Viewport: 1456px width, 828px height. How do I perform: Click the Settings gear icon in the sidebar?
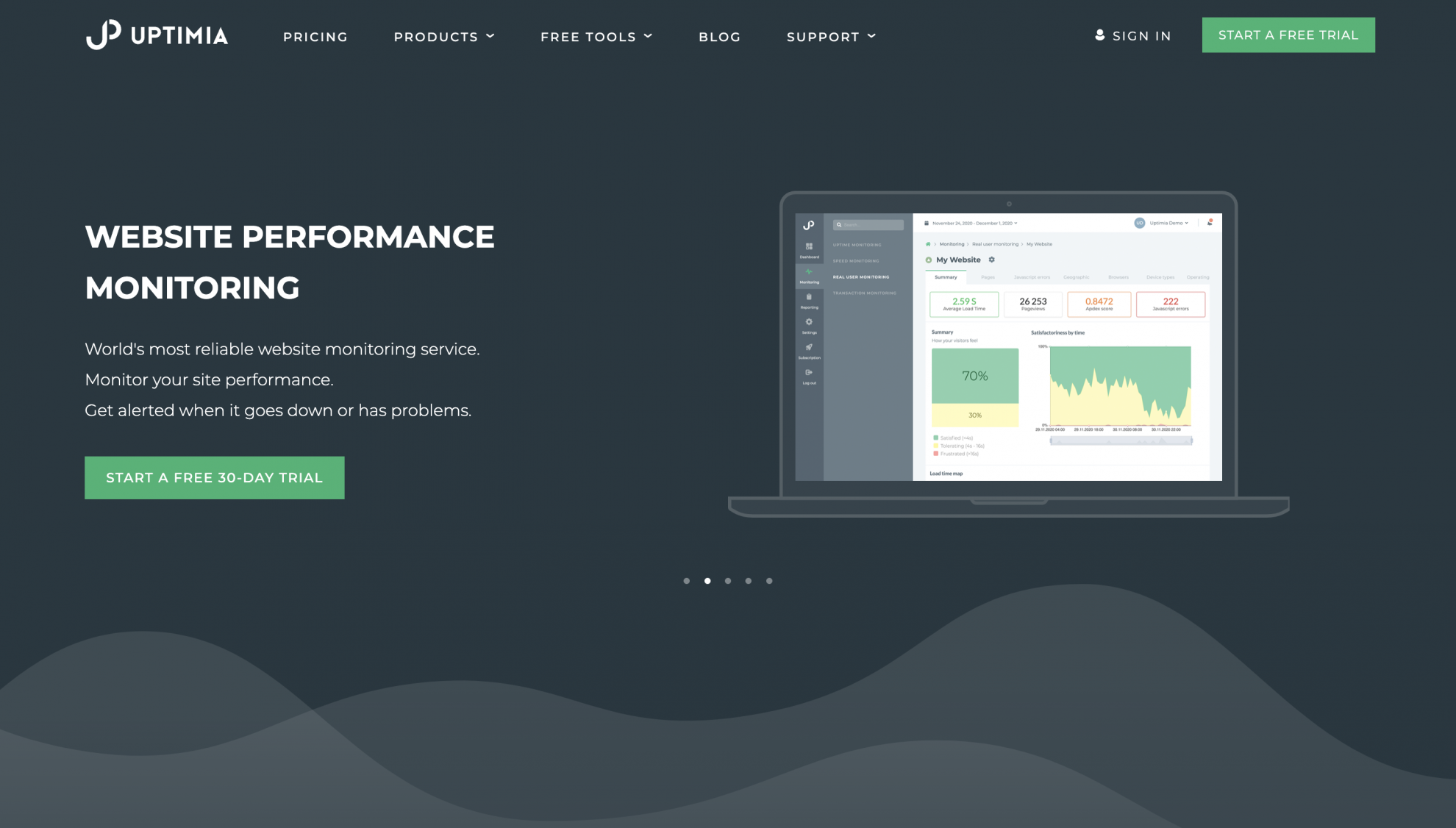[809, 322]
